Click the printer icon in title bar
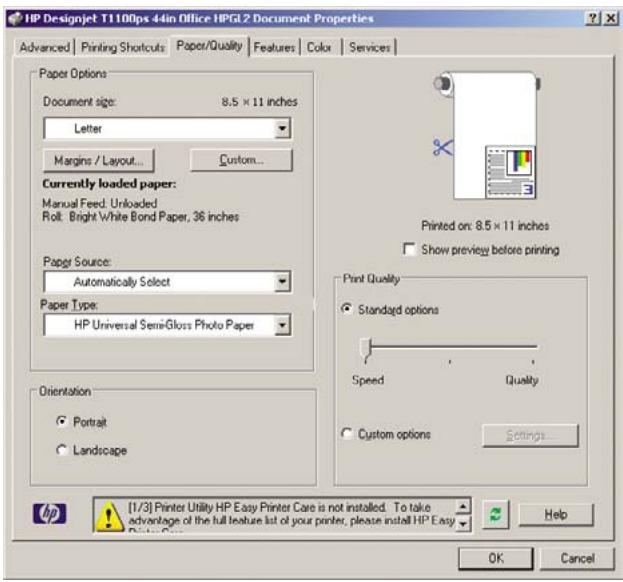The image size is (623, 582). (15, 18)
